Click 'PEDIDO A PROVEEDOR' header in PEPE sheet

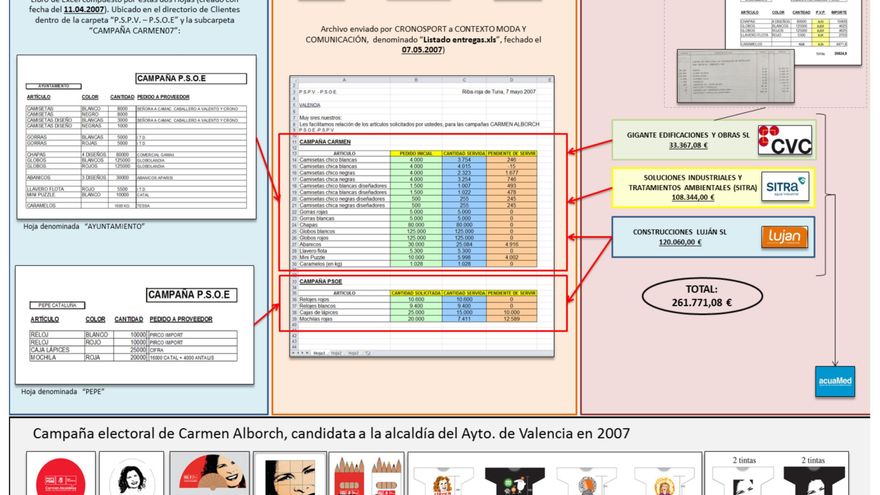(x=181, y=319)
